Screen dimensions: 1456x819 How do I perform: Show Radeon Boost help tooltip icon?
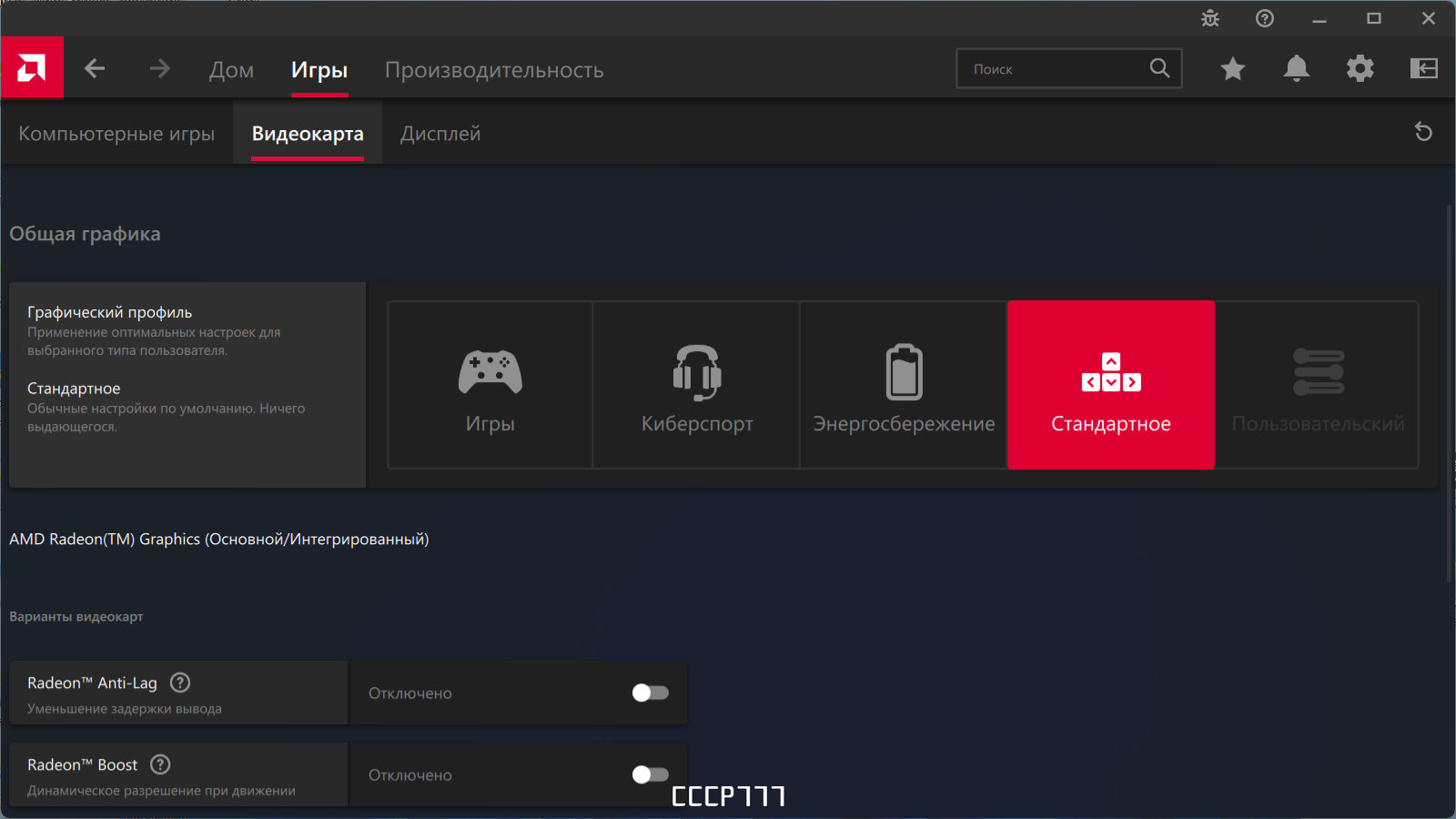[160, 764]
